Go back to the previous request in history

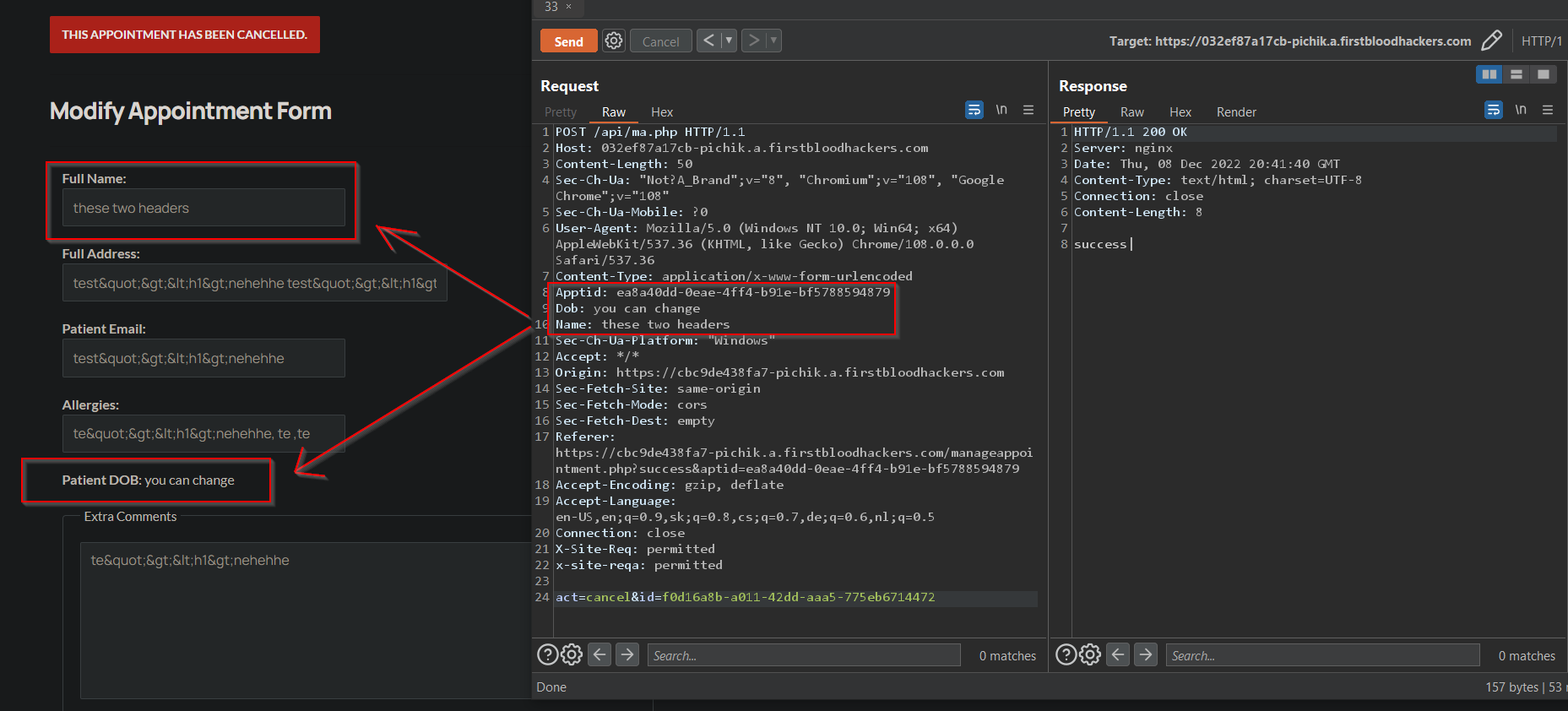[x=708, y=41]
